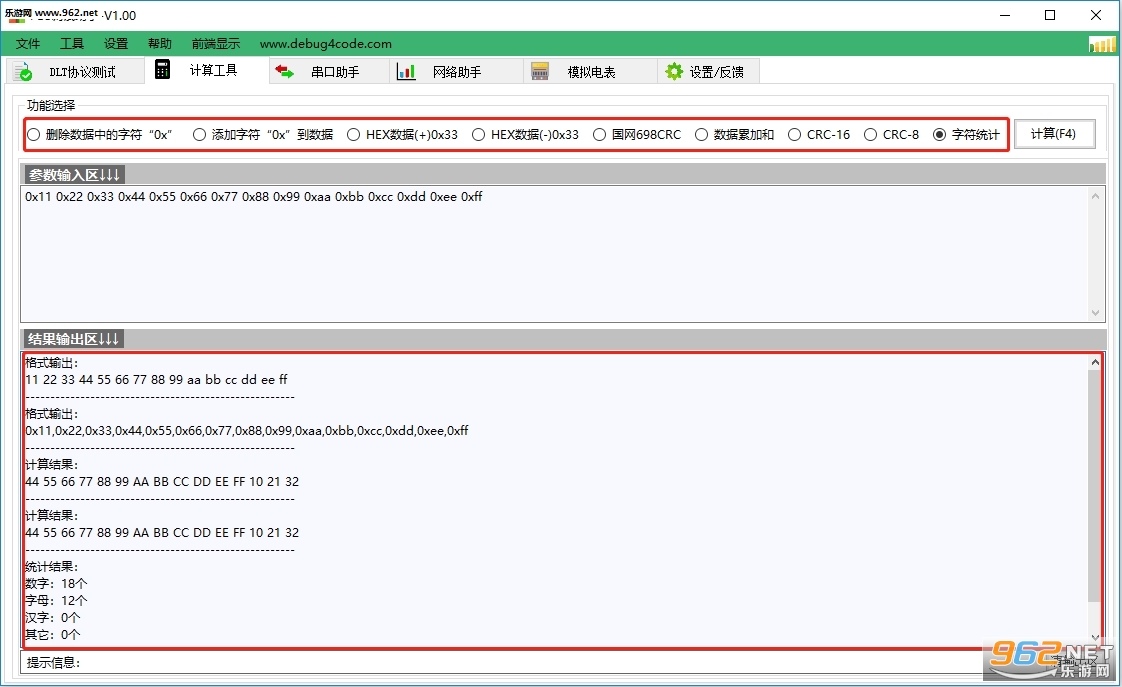Click the bar chart network assistant icon
This screenshot has height=687, width=1122.
(x=406, y=72)
